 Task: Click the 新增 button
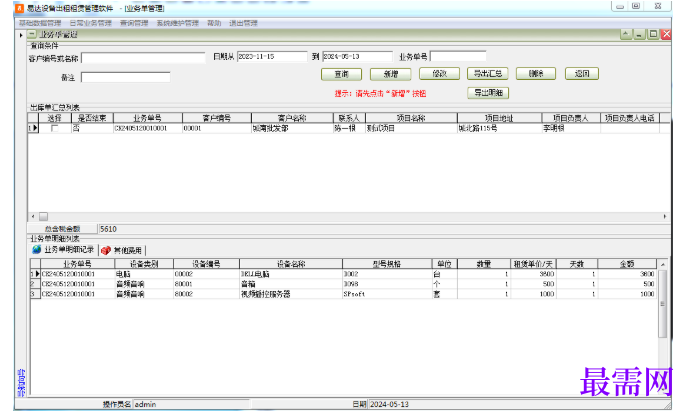point(391,74)
